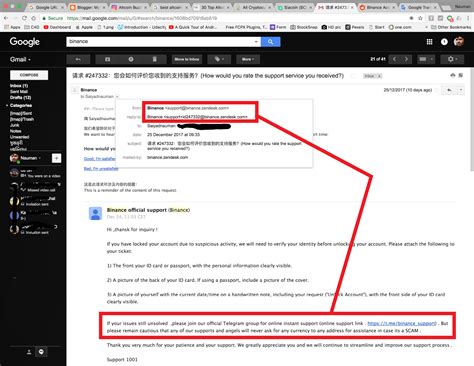Open the Unwanted label
This screenshot has width=474, height=366.
coord(20,137)
